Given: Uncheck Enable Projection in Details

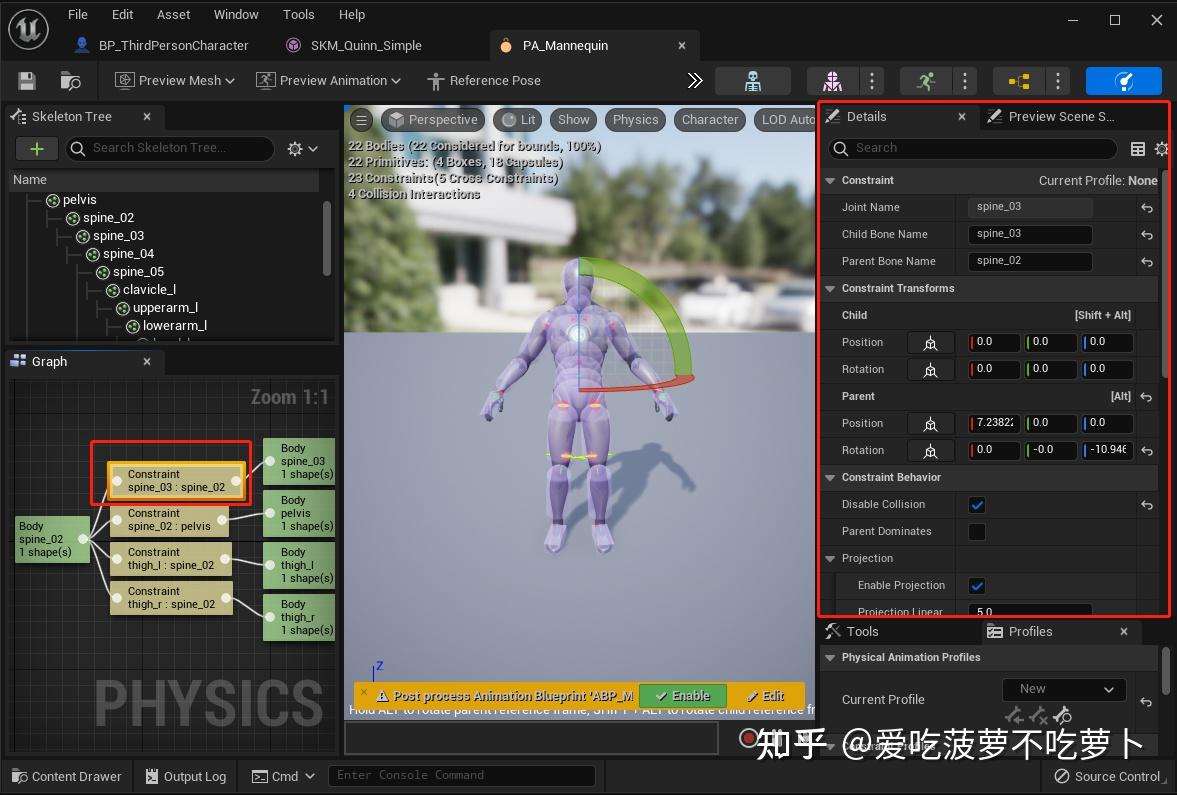Looking at the screenshot, I should (976, 585).
